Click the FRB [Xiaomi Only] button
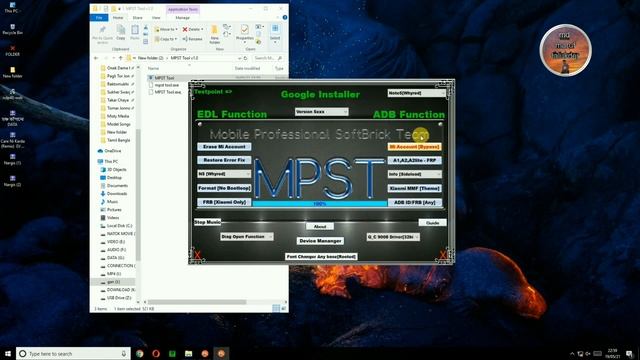Viewport: 640px width, 360px height. tap(224, 202)
